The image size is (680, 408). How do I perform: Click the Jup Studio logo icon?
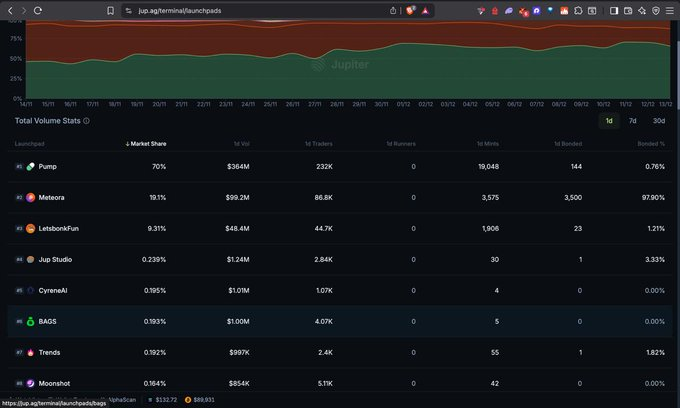[30, 260]
